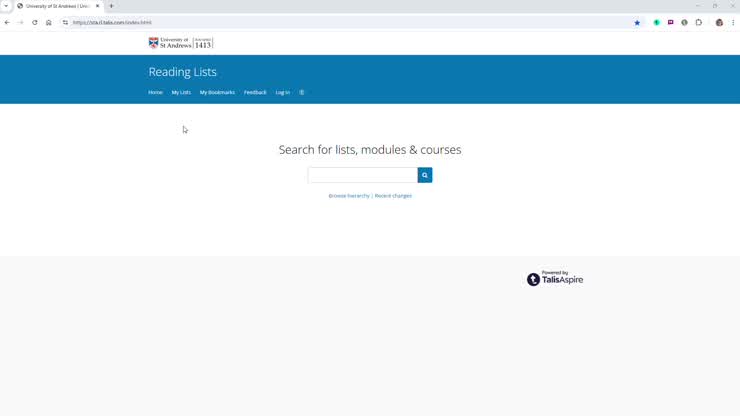740x416 pixels.
Task: Go to My Lists in navigation
Action: point(181,92)
